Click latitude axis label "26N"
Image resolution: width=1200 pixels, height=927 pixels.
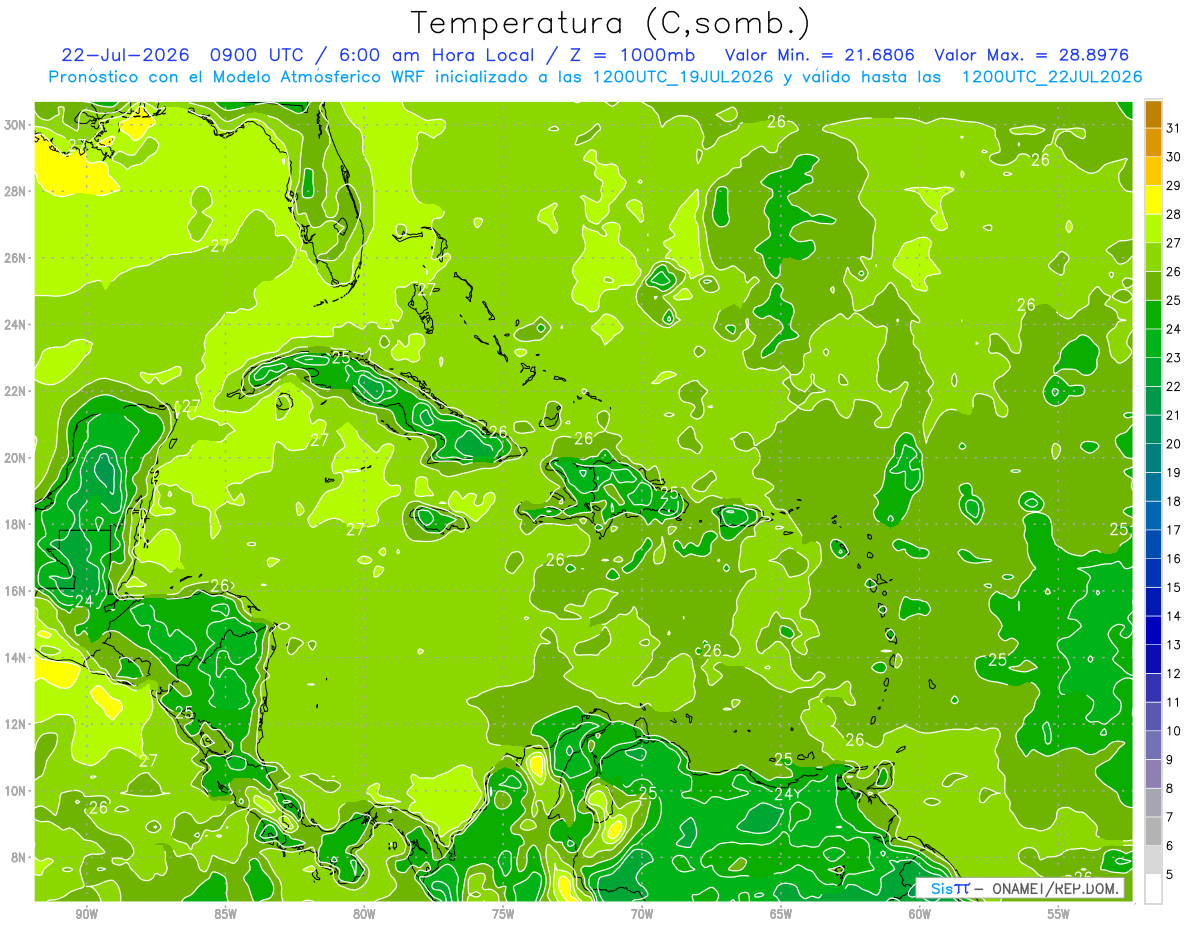click(x=17, y=258)
